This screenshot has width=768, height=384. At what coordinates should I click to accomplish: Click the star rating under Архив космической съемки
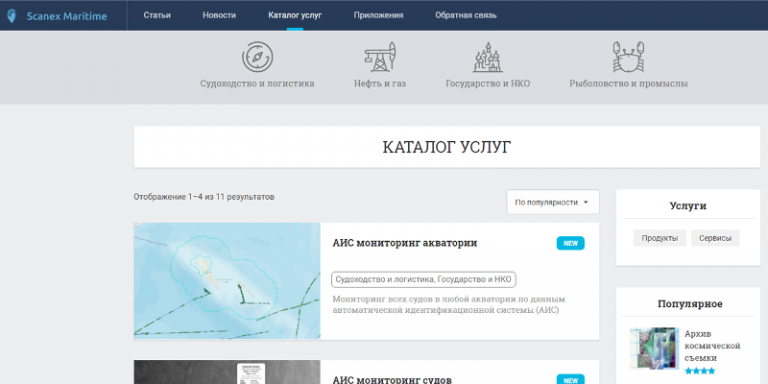pyautogui.click(x=700, y=371)
